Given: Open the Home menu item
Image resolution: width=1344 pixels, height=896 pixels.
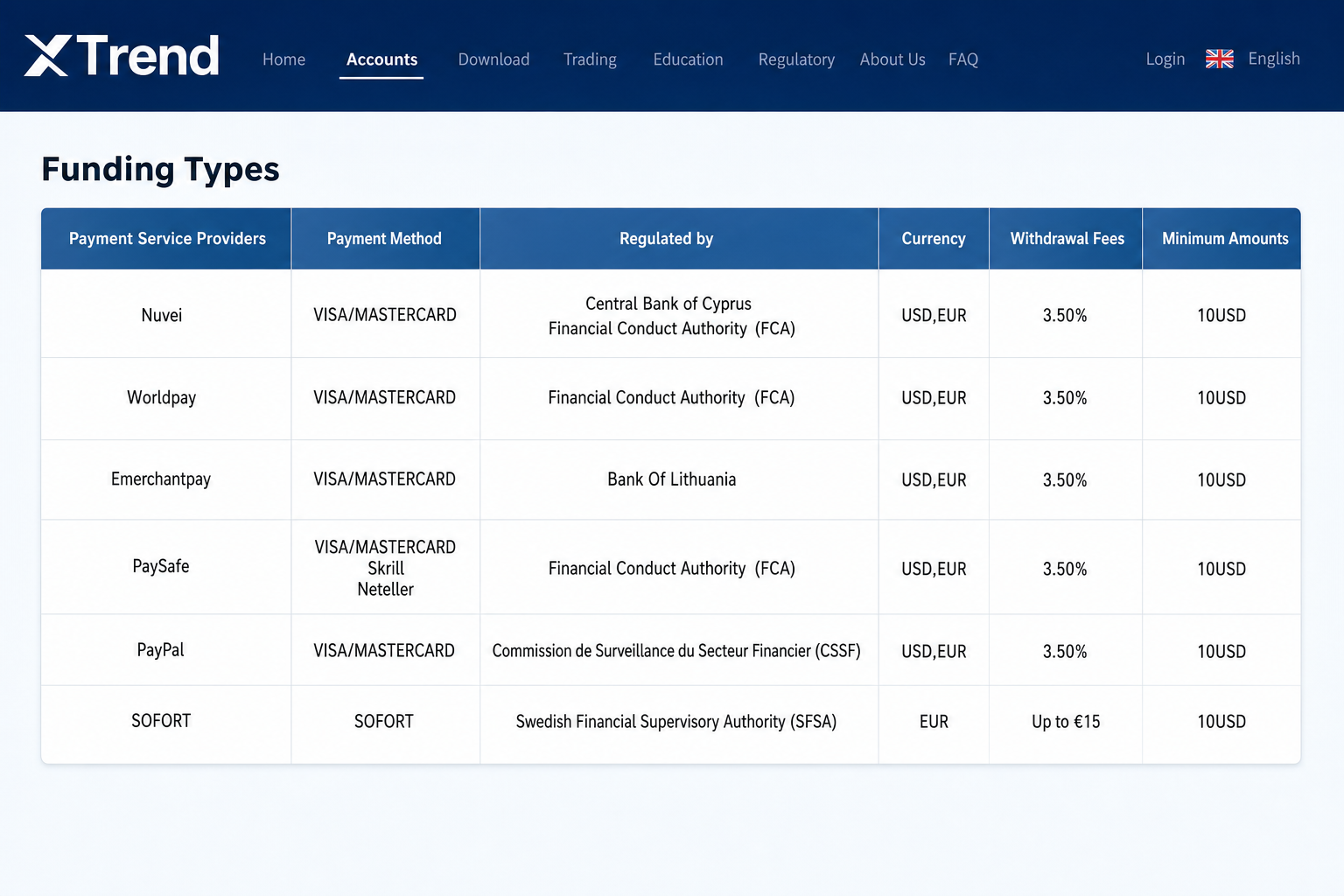Looking at the screenshot, I should click(283, 59).
